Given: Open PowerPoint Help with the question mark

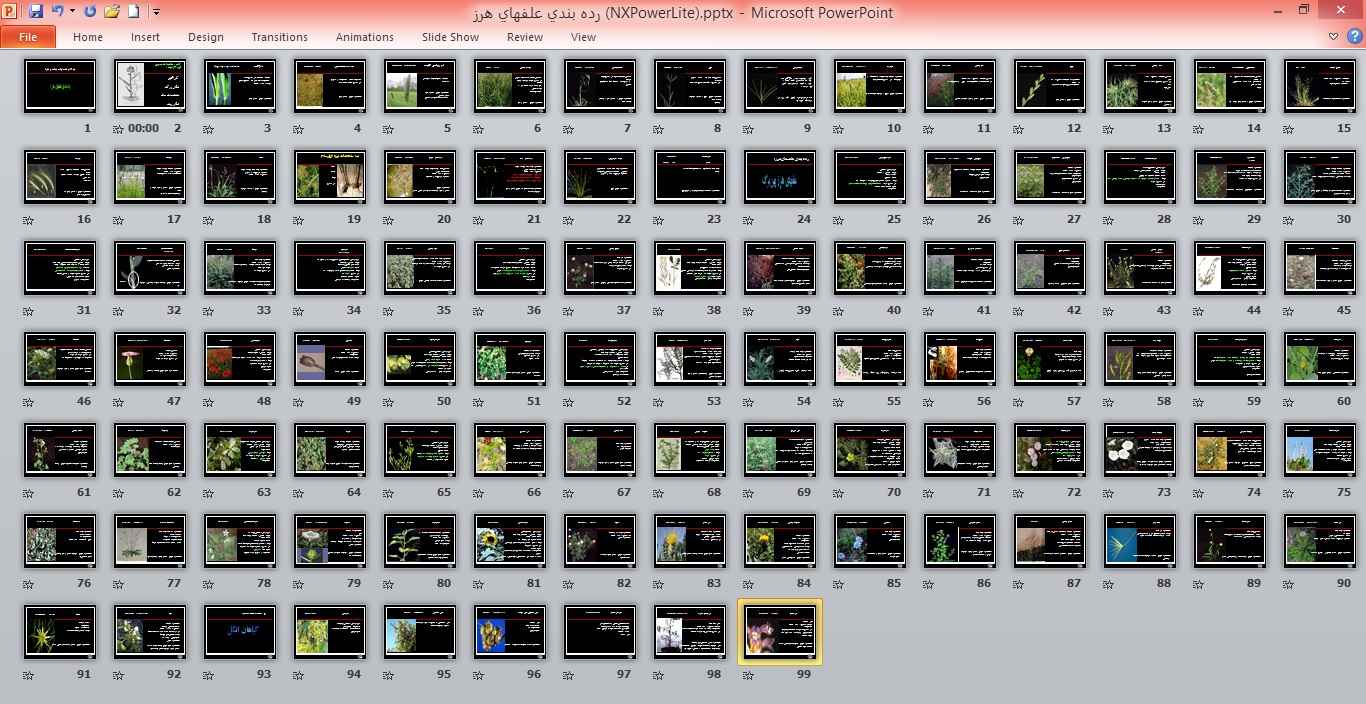Looking at the screenshot, I should click(1354, 37).
